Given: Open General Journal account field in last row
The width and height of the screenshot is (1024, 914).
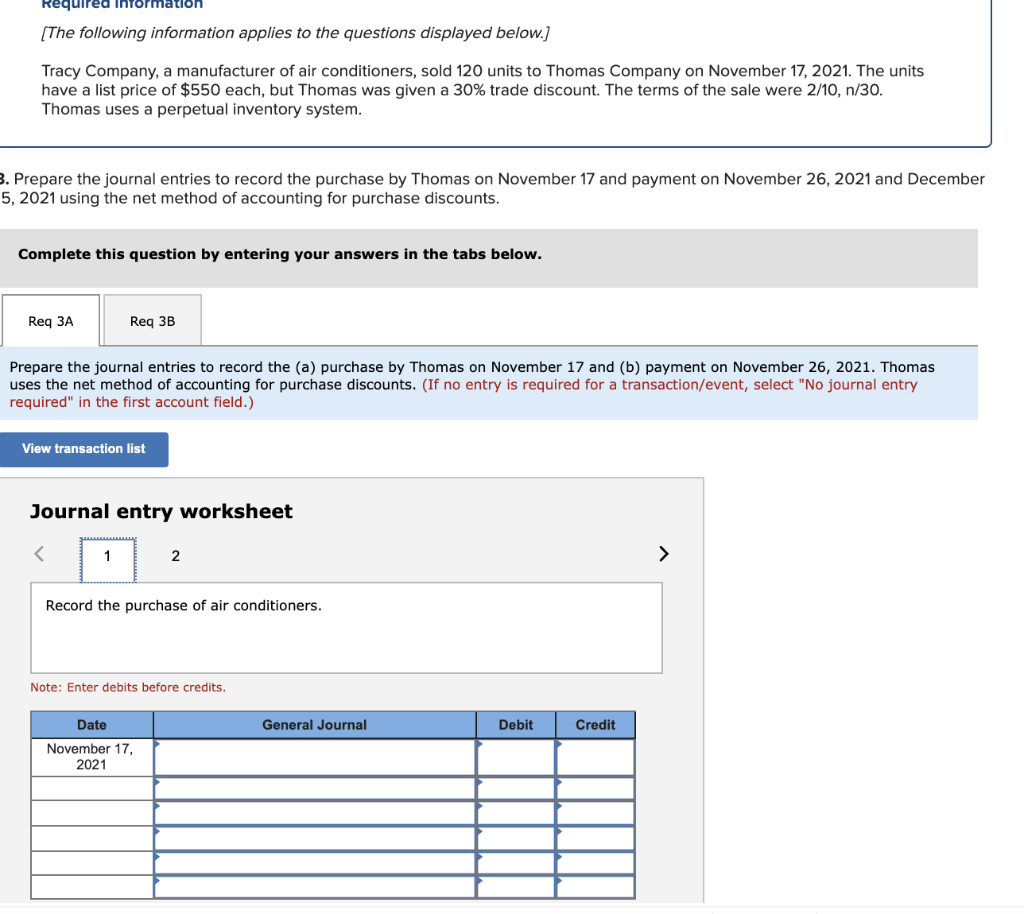Looking at the screenshot, I should pyautogui.click(x=314, y=887).
